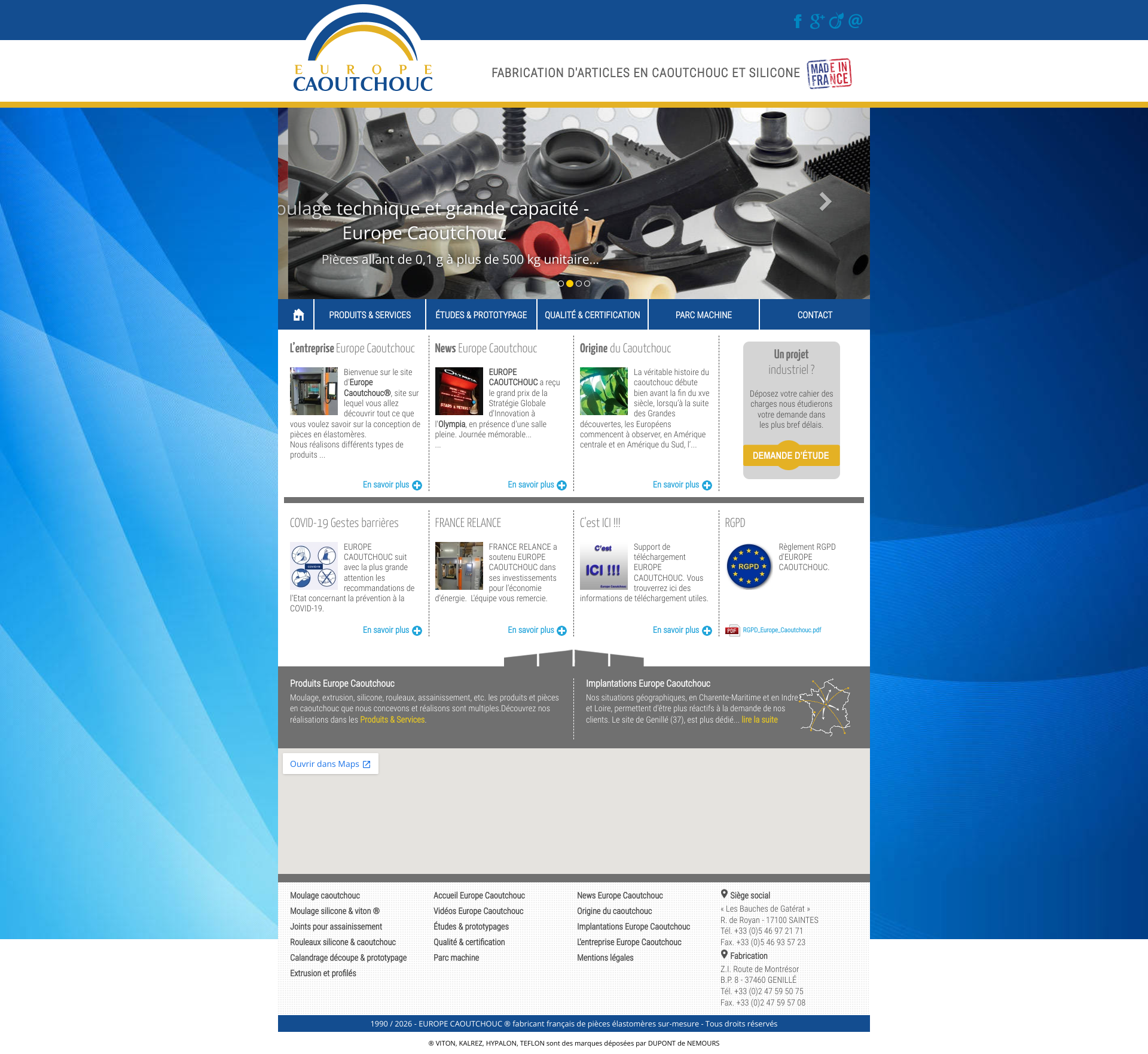Click the Olympia news thumbnail
Screen dimensions: 1148x1054
459,391
